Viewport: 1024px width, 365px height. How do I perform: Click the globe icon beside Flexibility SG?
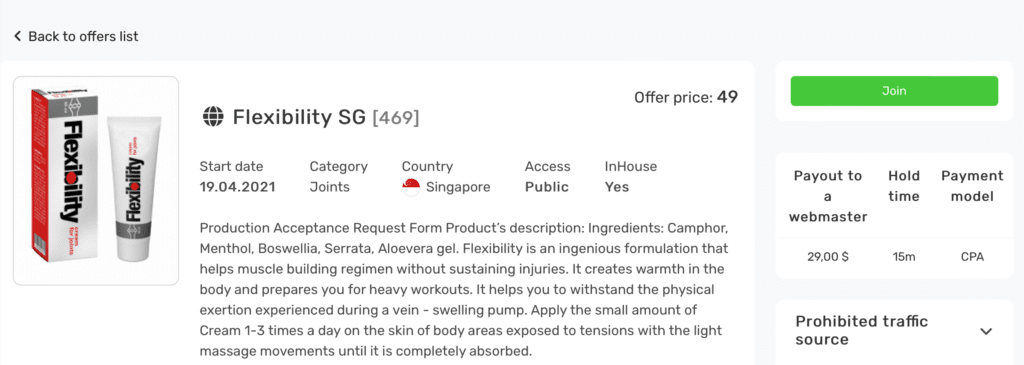pos(213,118)
